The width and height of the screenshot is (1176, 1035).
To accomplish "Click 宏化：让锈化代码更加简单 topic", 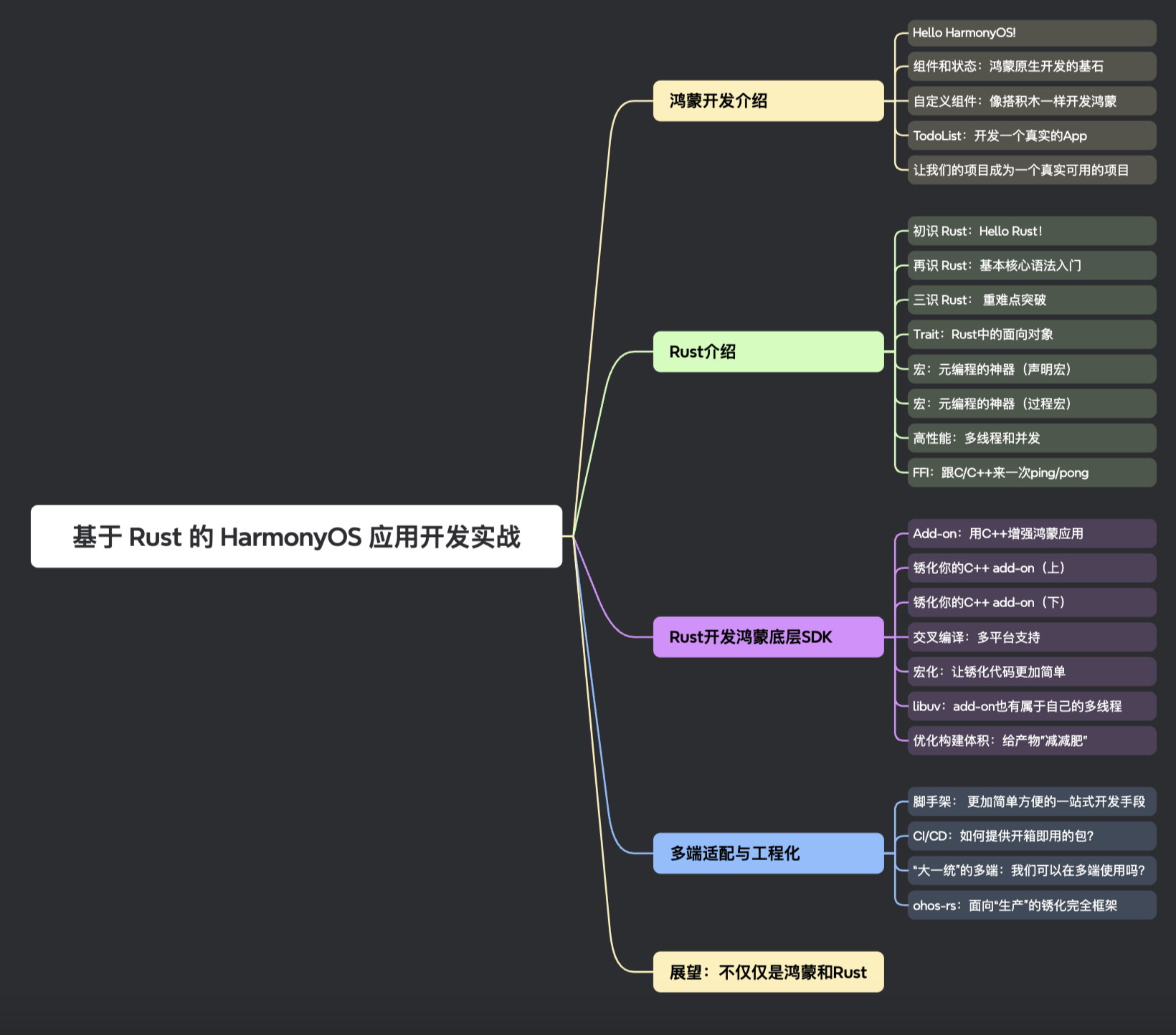I will click(x=1032, y=672).
